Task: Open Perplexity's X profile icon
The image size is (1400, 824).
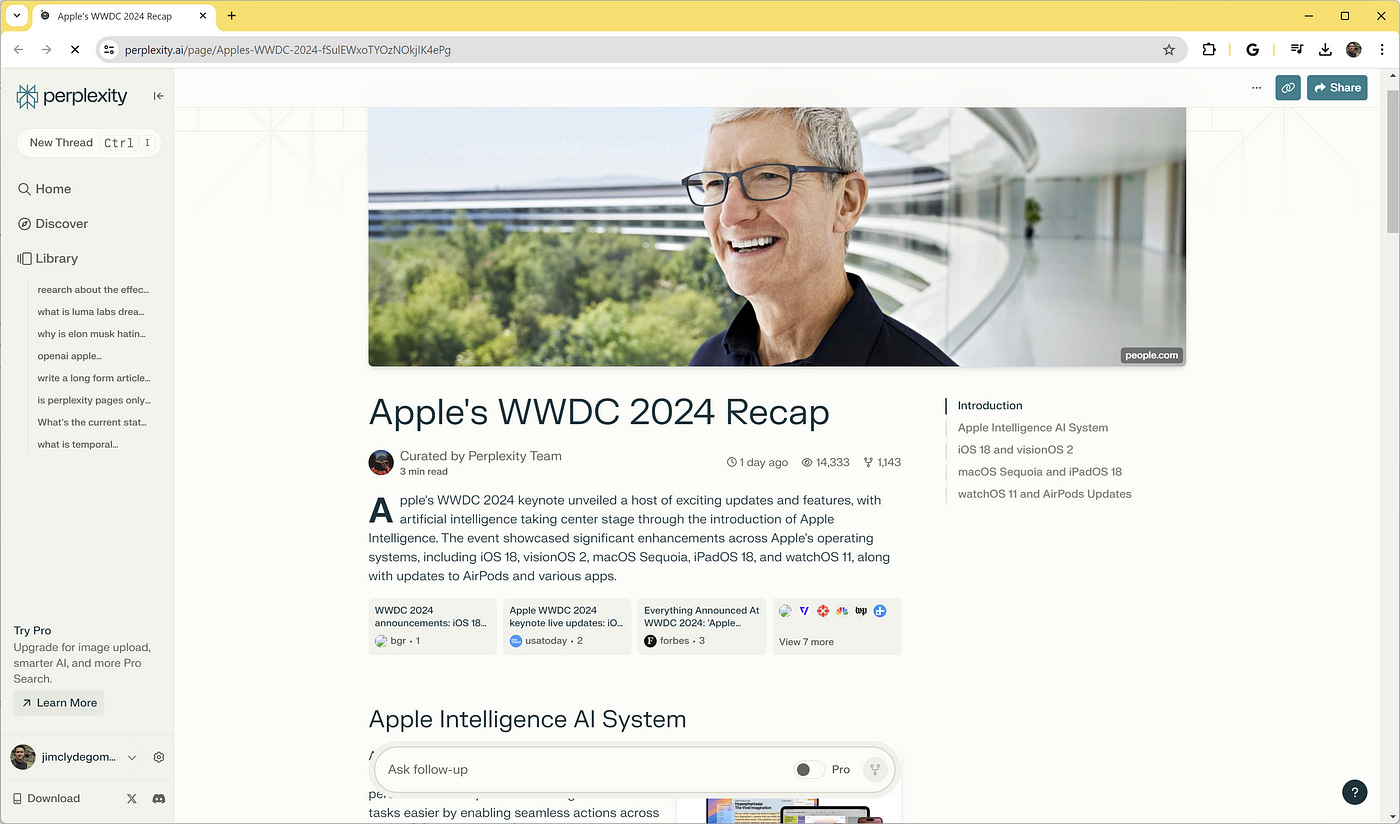Action: [x=131, y=798]
